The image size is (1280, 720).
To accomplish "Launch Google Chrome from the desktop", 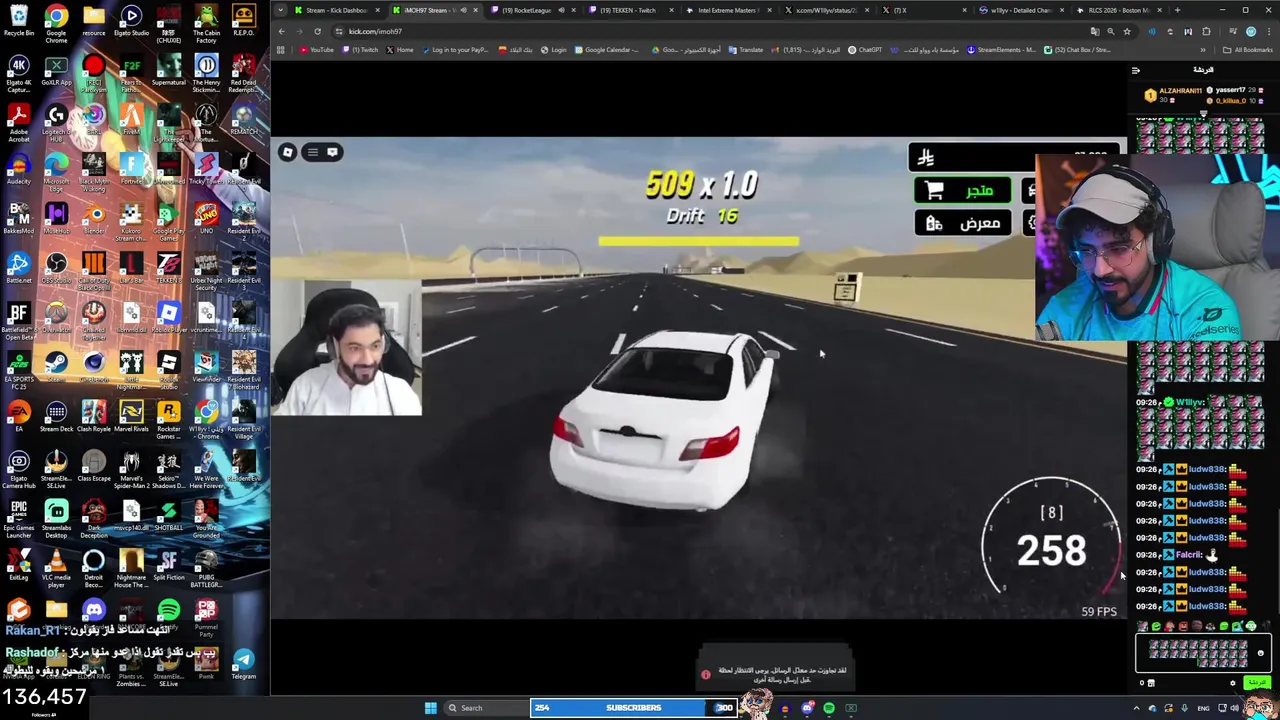I will click(56, 22).
